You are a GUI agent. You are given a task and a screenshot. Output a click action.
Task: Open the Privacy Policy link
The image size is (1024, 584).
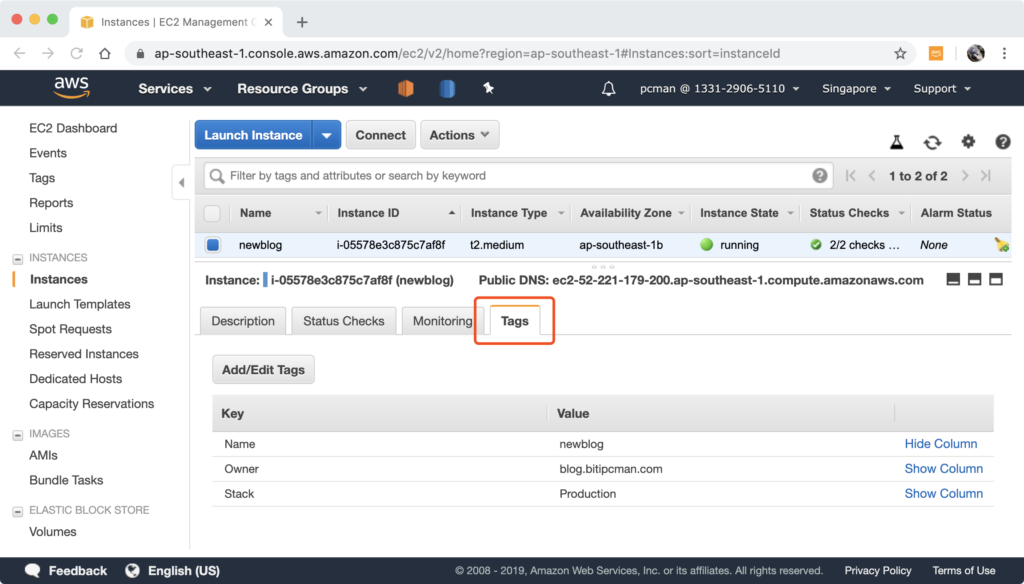[878, 570]
